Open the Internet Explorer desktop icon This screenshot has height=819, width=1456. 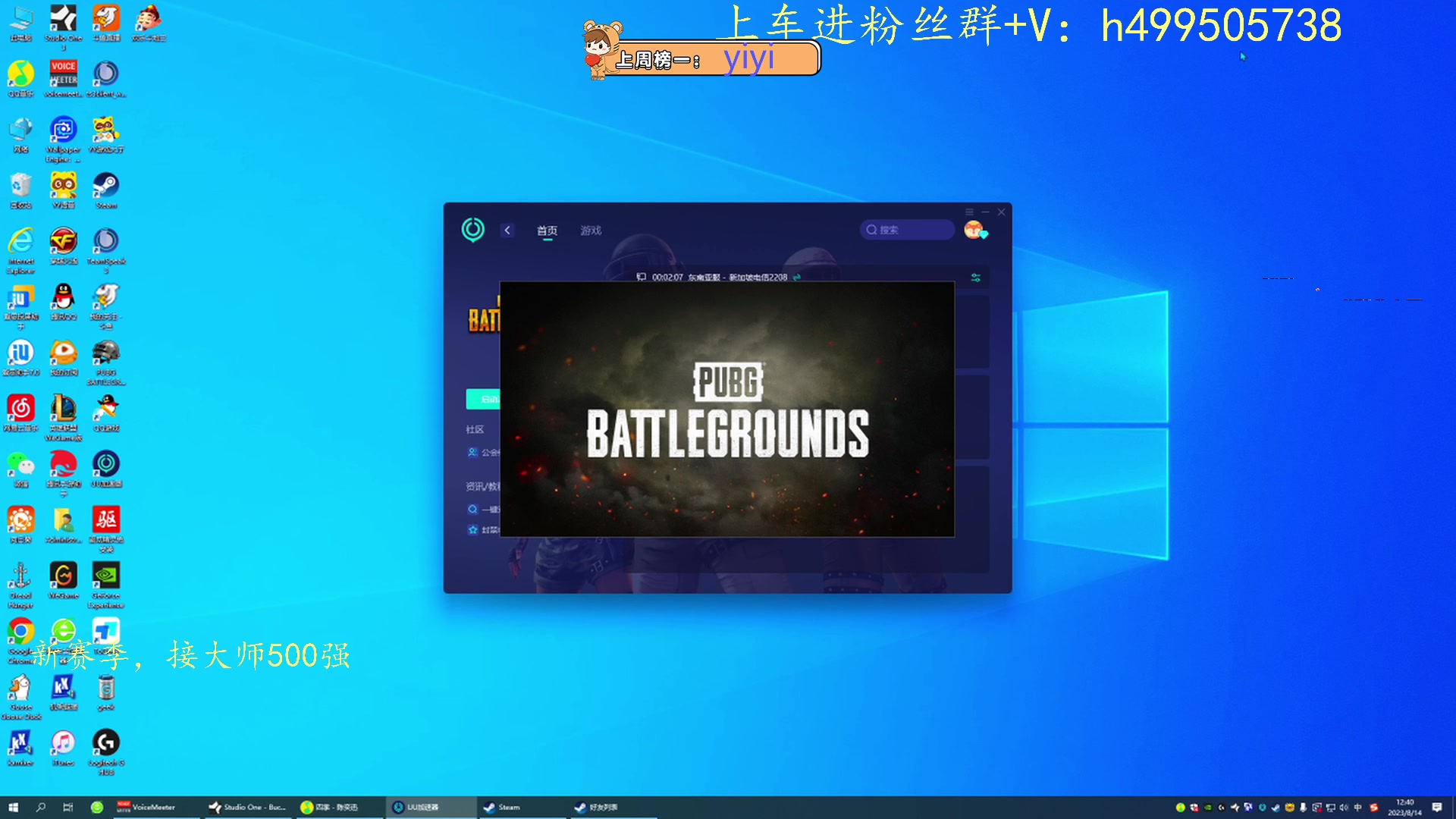click(x=20, y=250)
